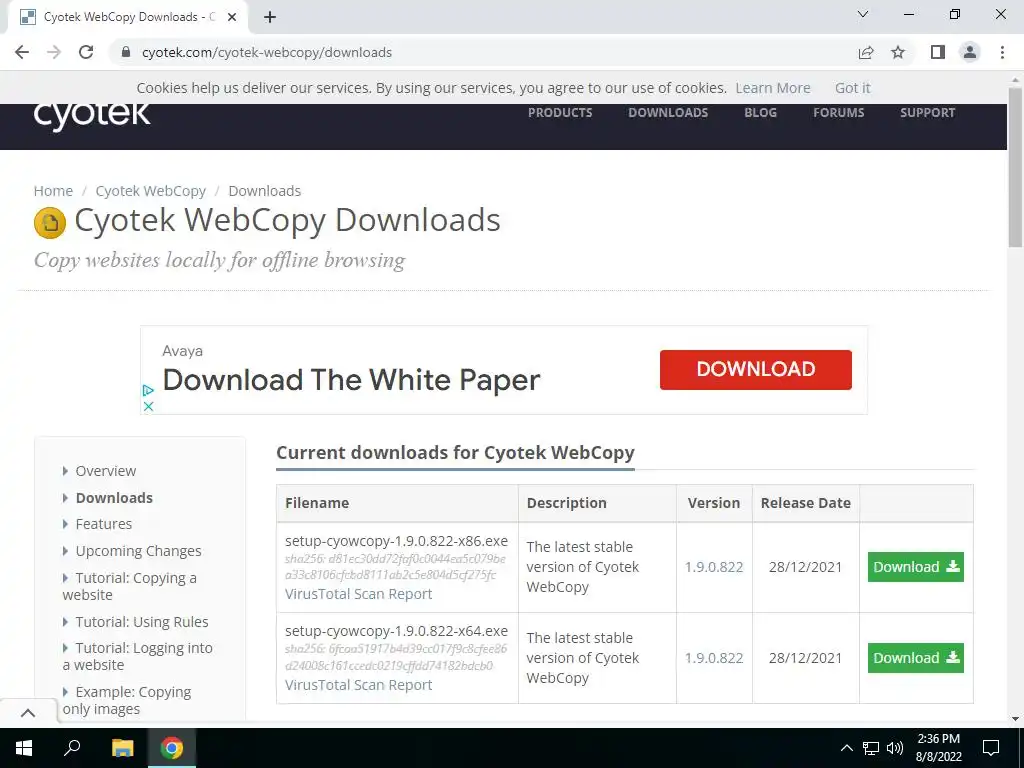Open the notification center icon
Screen dimensions: 1024x768
pos(991,748)
